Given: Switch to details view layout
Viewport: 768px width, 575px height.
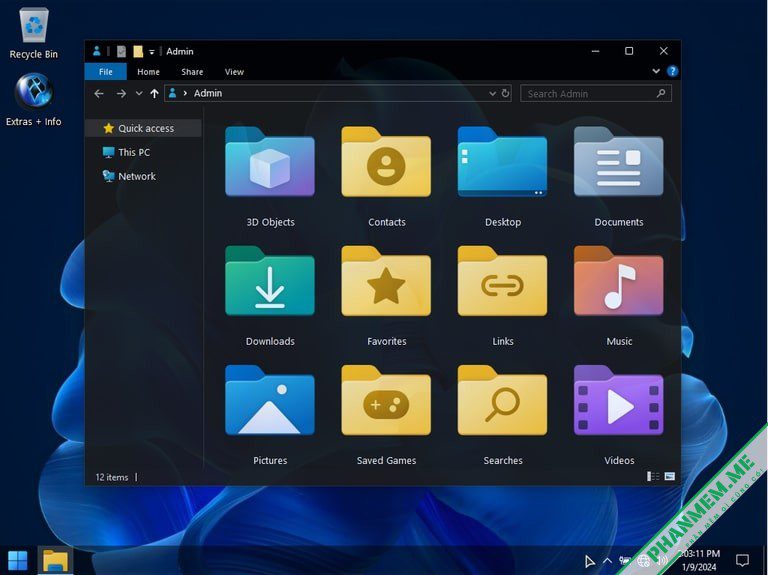Looking at the screenshot, I should [653, 477].
